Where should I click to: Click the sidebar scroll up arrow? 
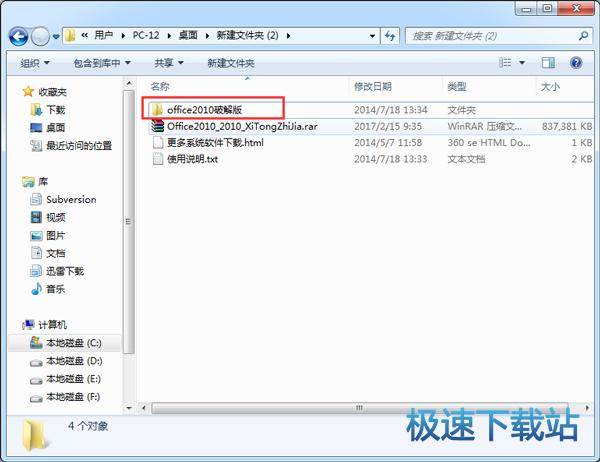coord(129,83)
